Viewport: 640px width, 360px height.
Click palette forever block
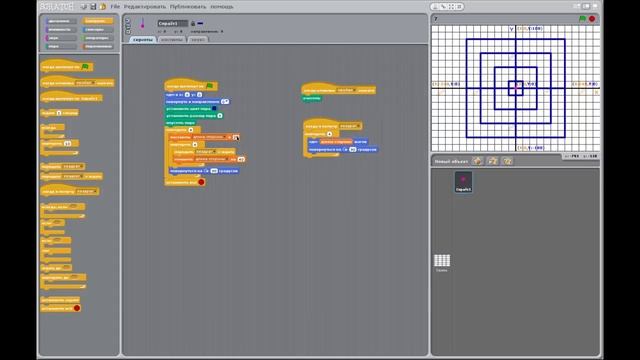(52, 131)
